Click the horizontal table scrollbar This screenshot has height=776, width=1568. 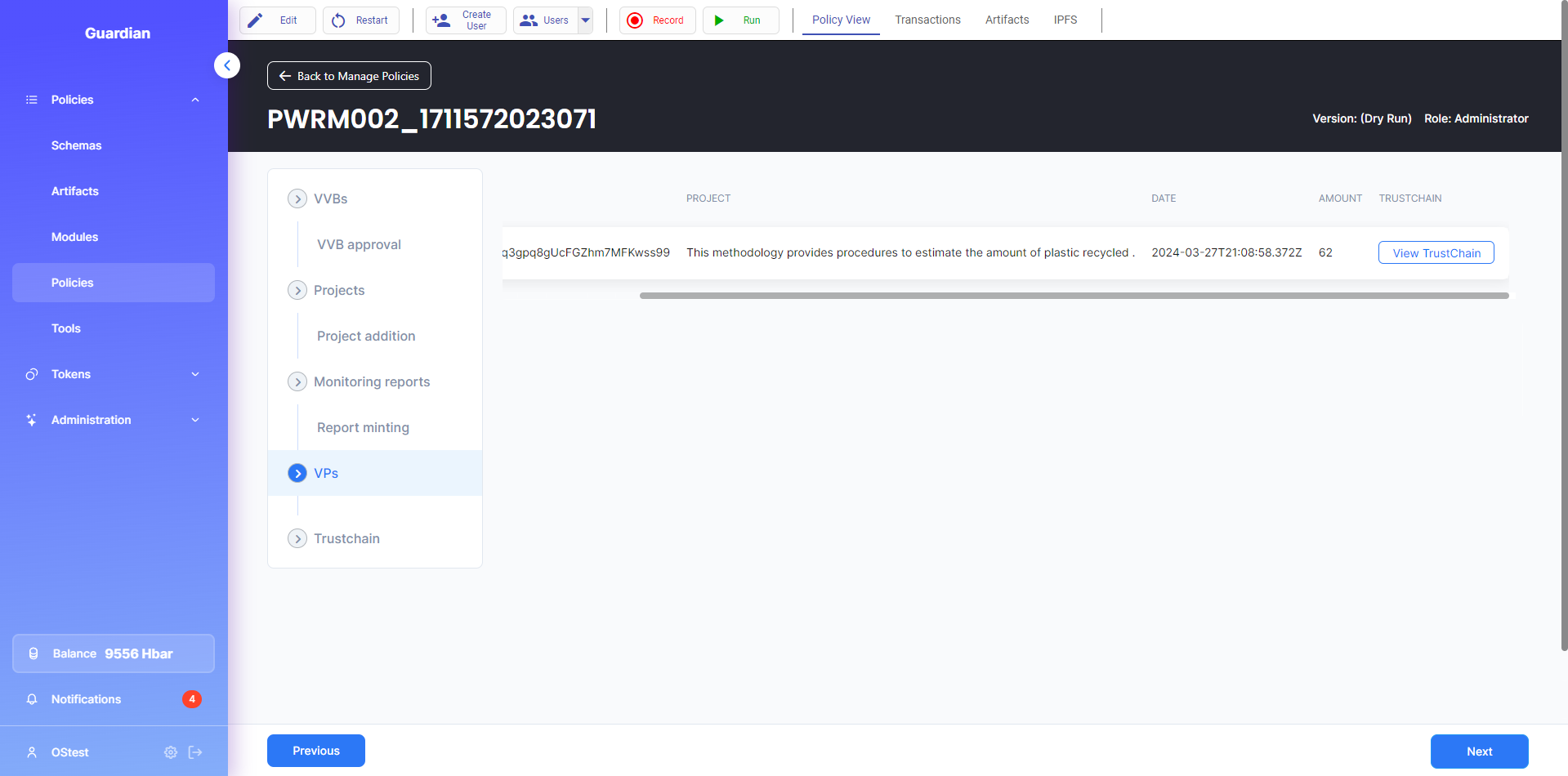pos(1074,296)
